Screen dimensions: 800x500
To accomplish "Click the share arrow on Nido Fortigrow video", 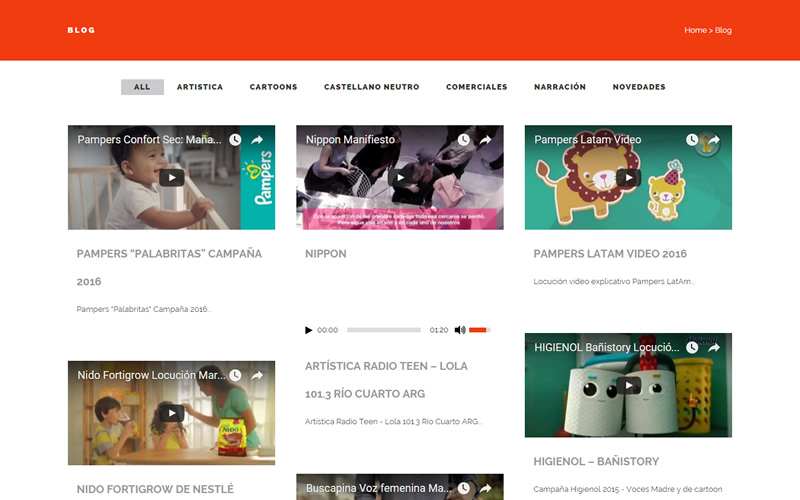I will [x=257, y=376].
